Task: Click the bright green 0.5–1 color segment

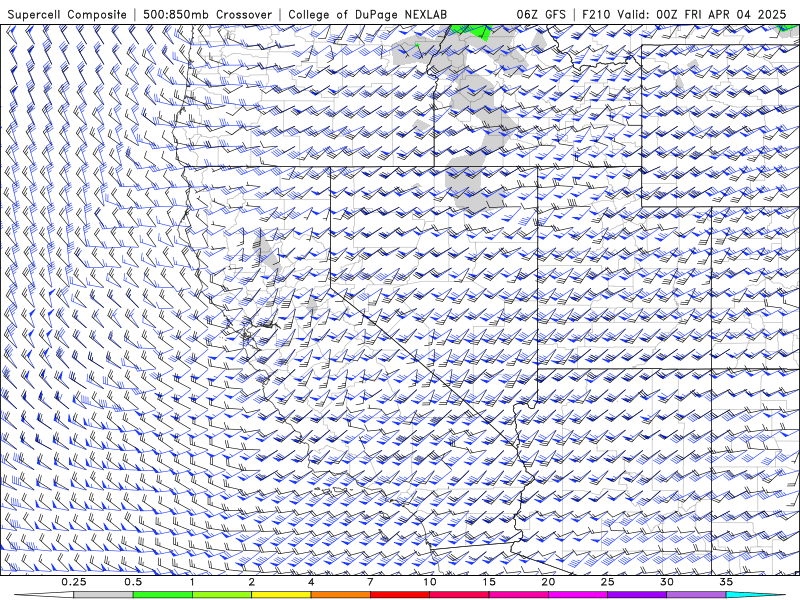Action: click(163, 595)
